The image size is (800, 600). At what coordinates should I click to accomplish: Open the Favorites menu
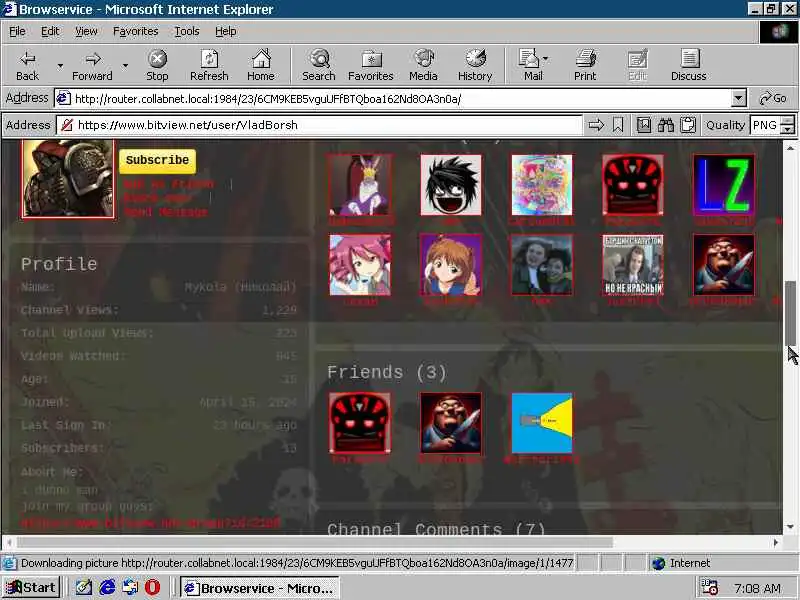pos(136,32)
